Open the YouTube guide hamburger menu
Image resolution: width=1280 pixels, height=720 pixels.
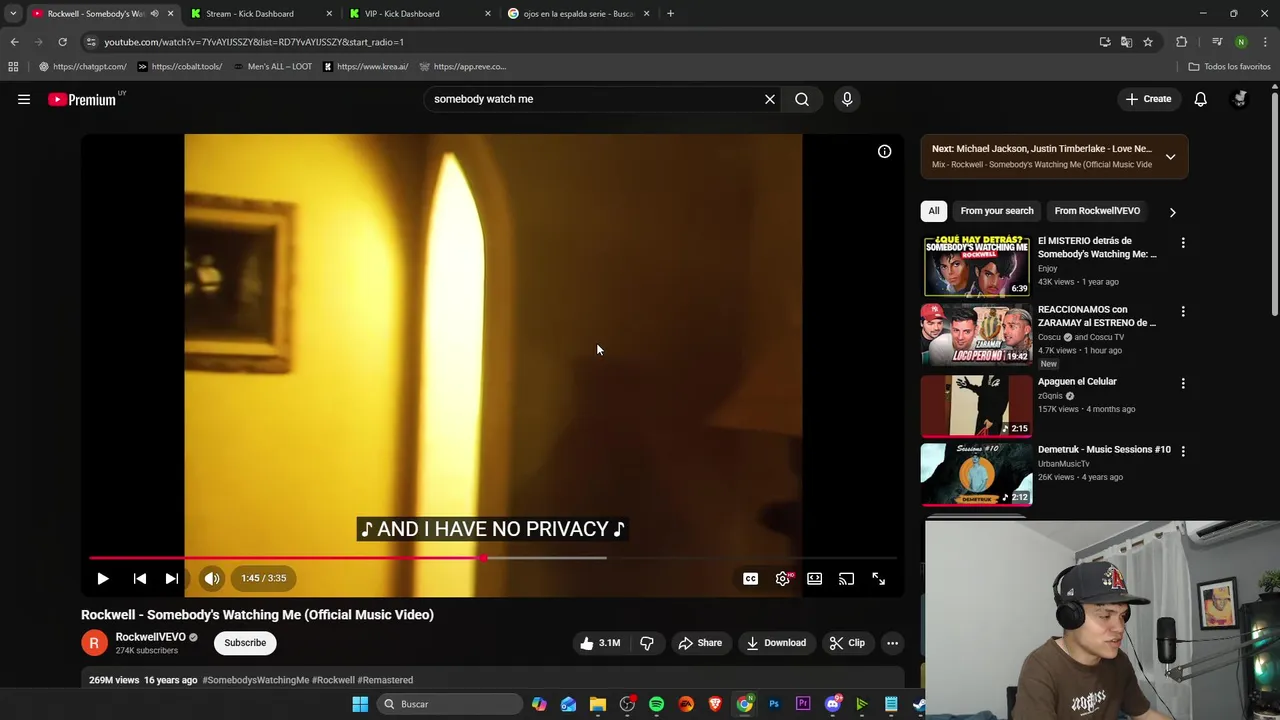pyautogui.click(x=24, y=99)
